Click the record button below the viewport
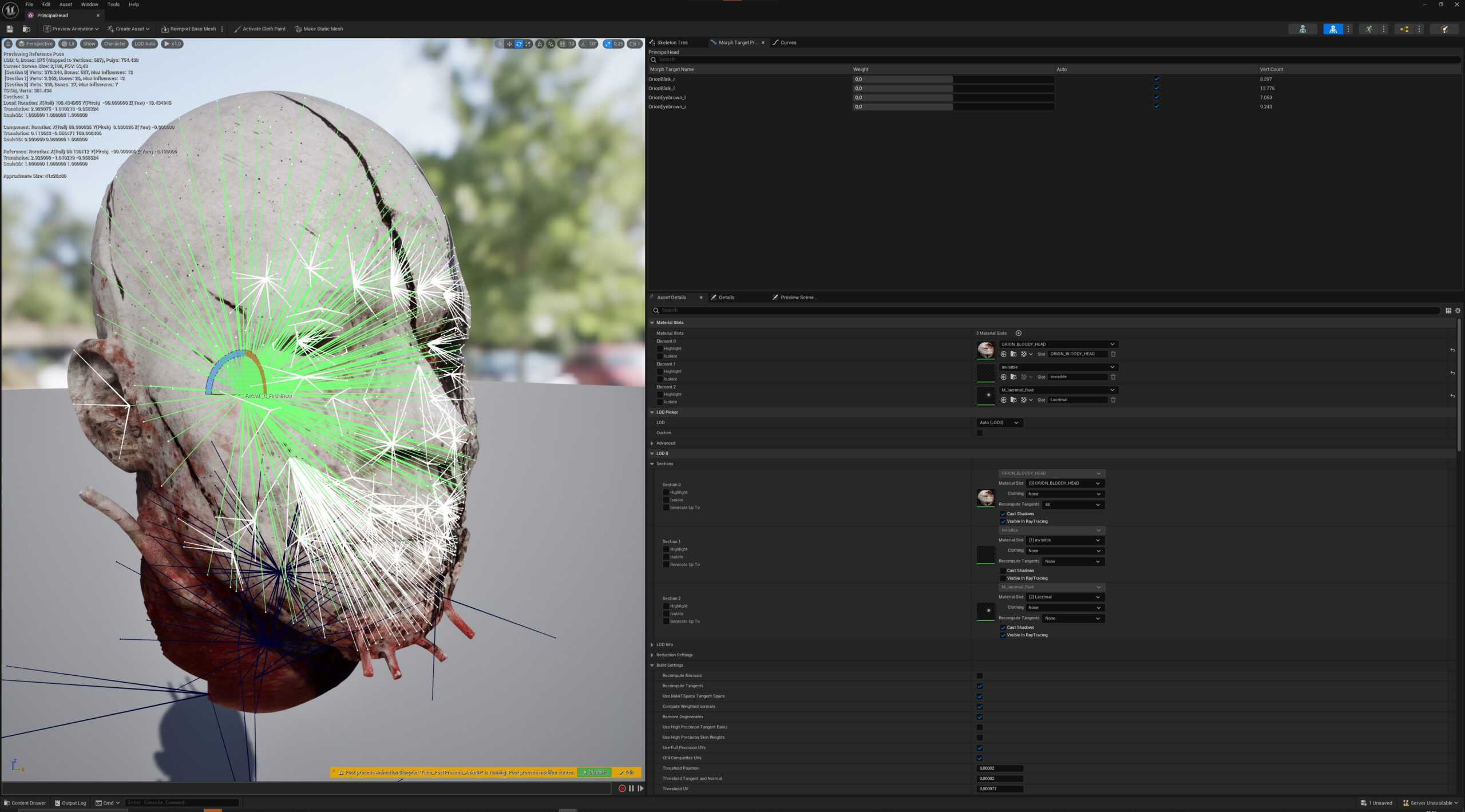The height and width of the screenshot is (812, 1465). [622, 788]
